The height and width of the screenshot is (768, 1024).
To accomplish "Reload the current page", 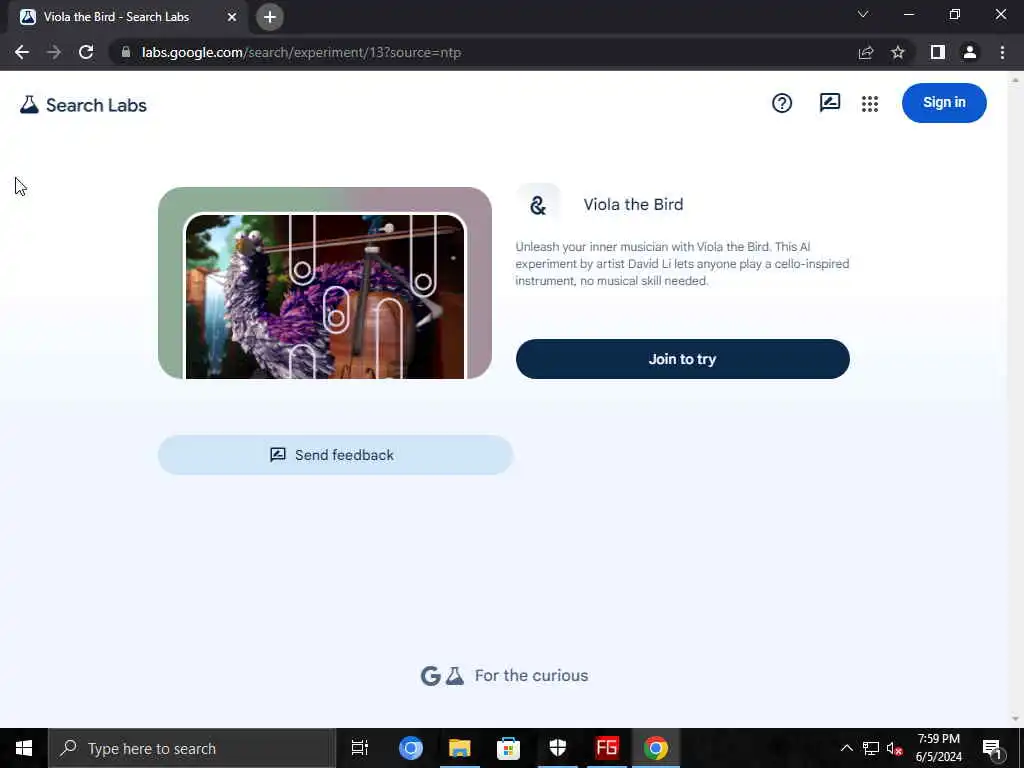I will coord(86,52).
